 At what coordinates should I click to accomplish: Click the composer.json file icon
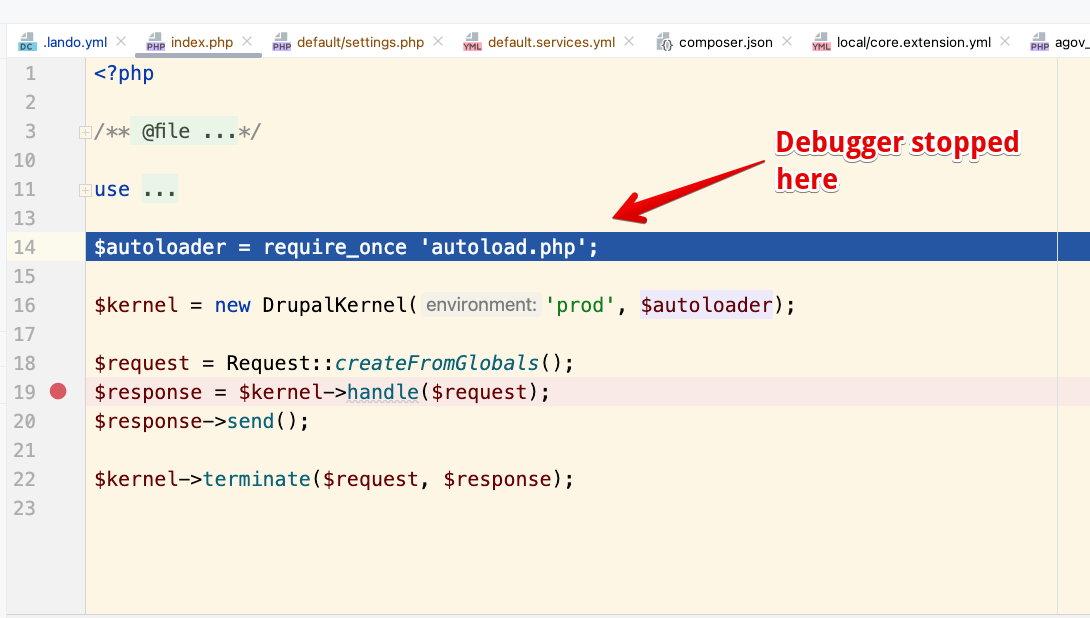(x=665, y=42)
